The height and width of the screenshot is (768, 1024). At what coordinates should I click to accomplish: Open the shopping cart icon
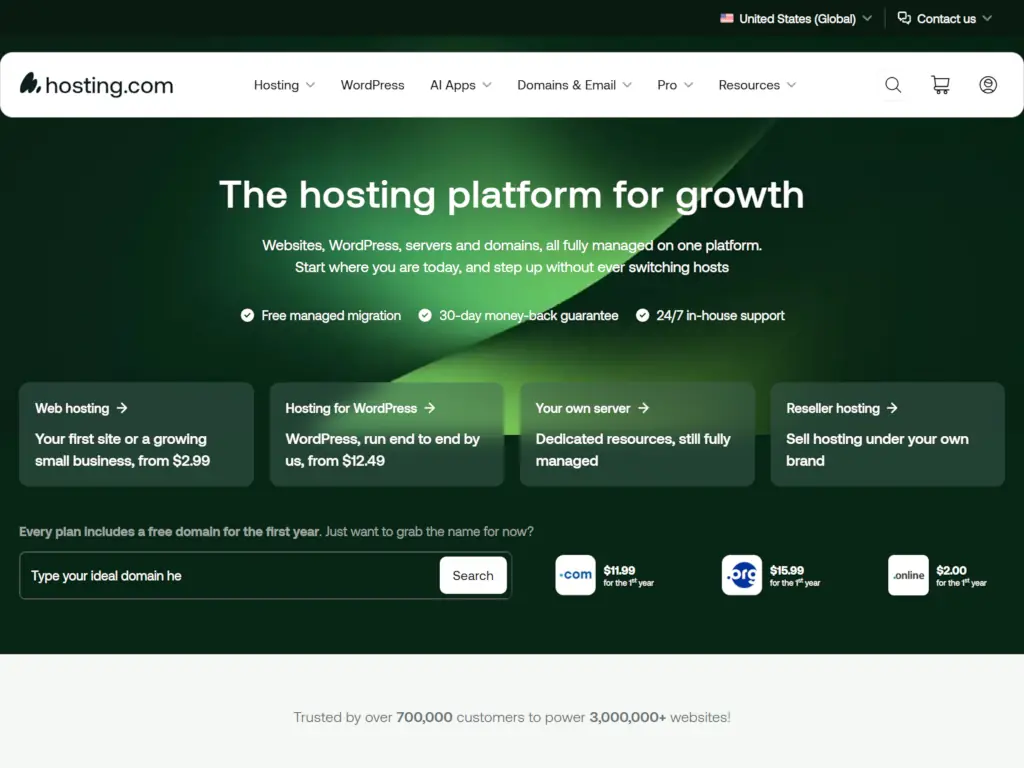pyautogui.click(x=940, y=85)
